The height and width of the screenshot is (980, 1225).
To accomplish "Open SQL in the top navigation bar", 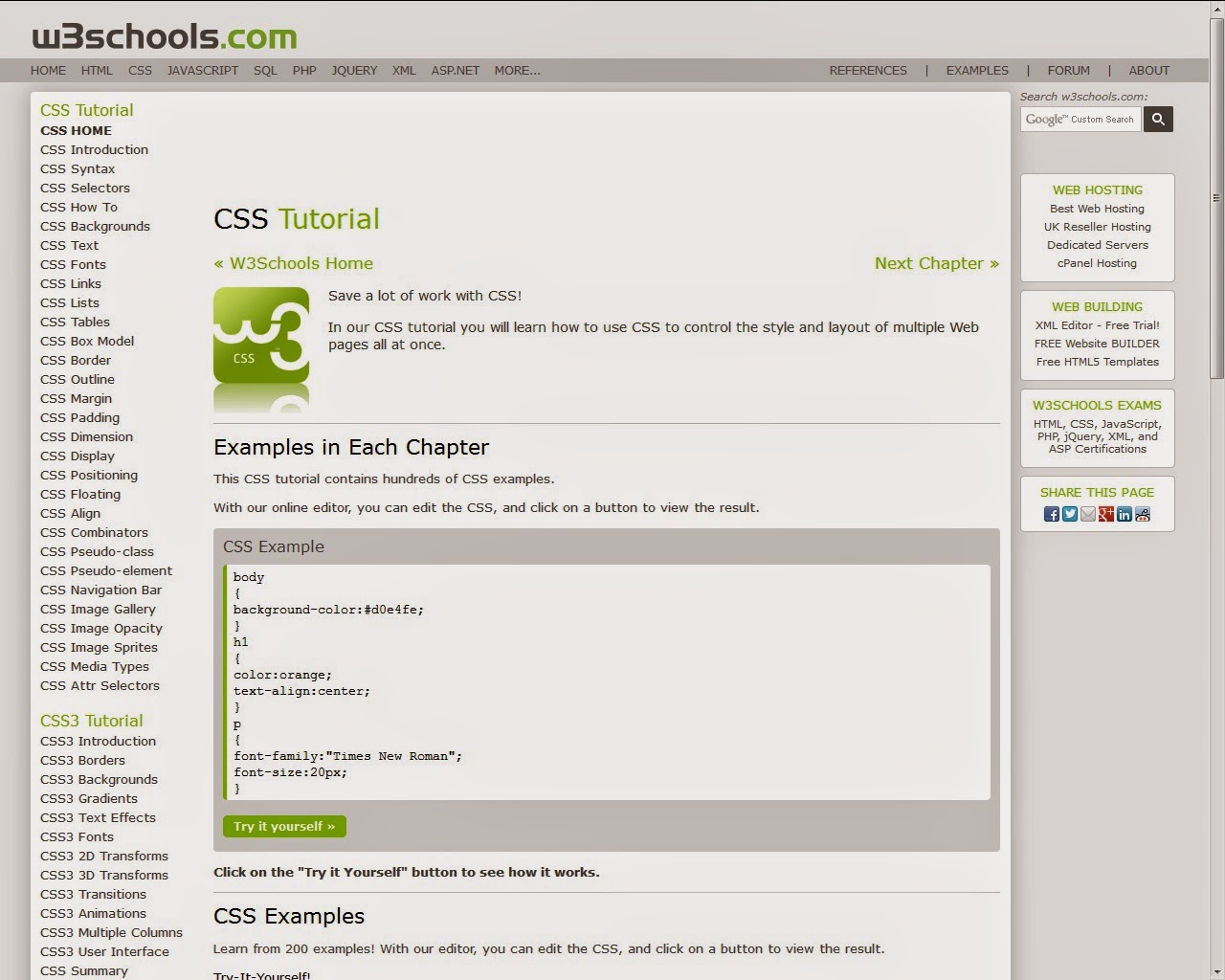I will (x=265, y=70).
